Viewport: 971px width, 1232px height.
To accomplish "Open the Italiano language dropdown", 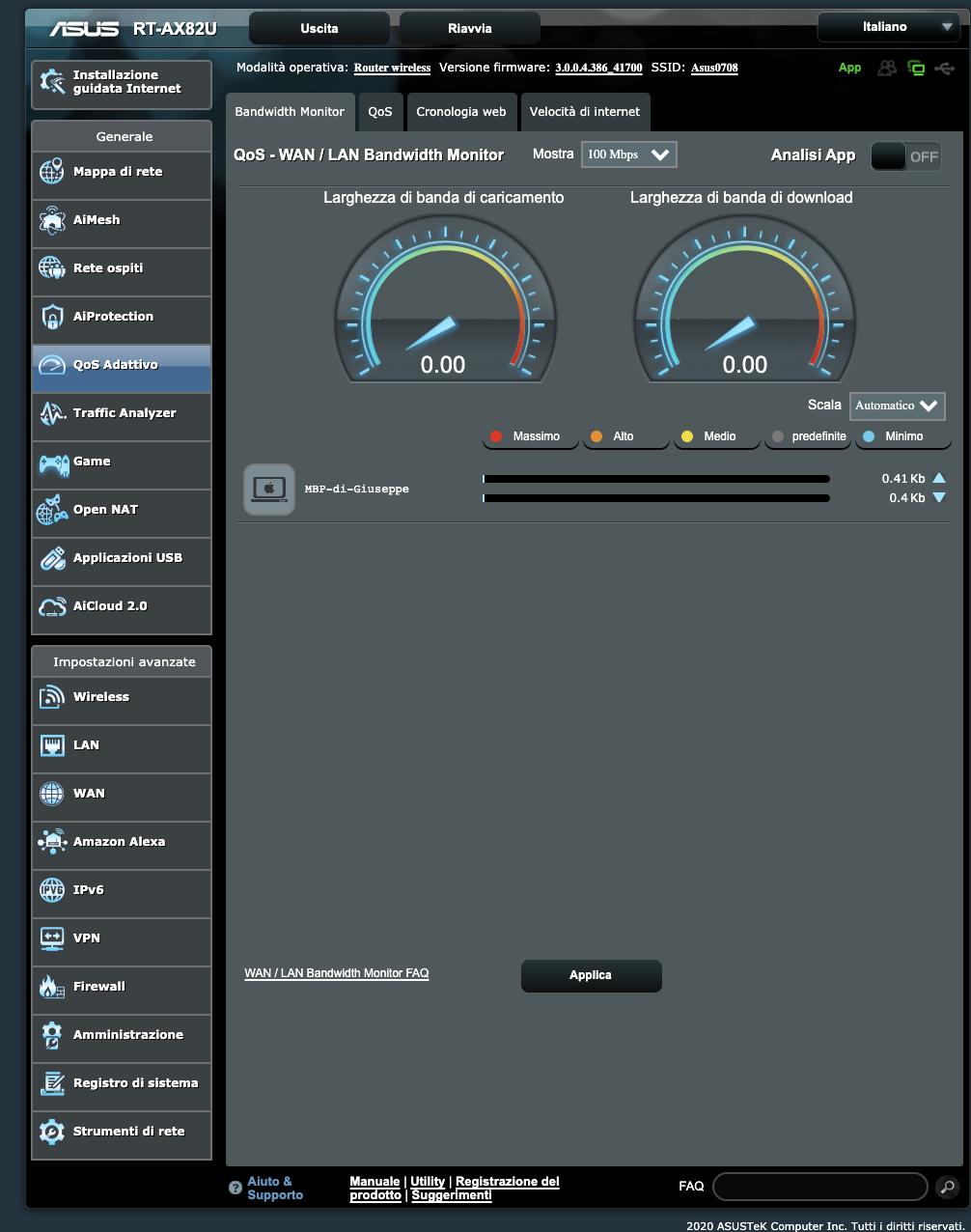I will [x=889, y=27].
